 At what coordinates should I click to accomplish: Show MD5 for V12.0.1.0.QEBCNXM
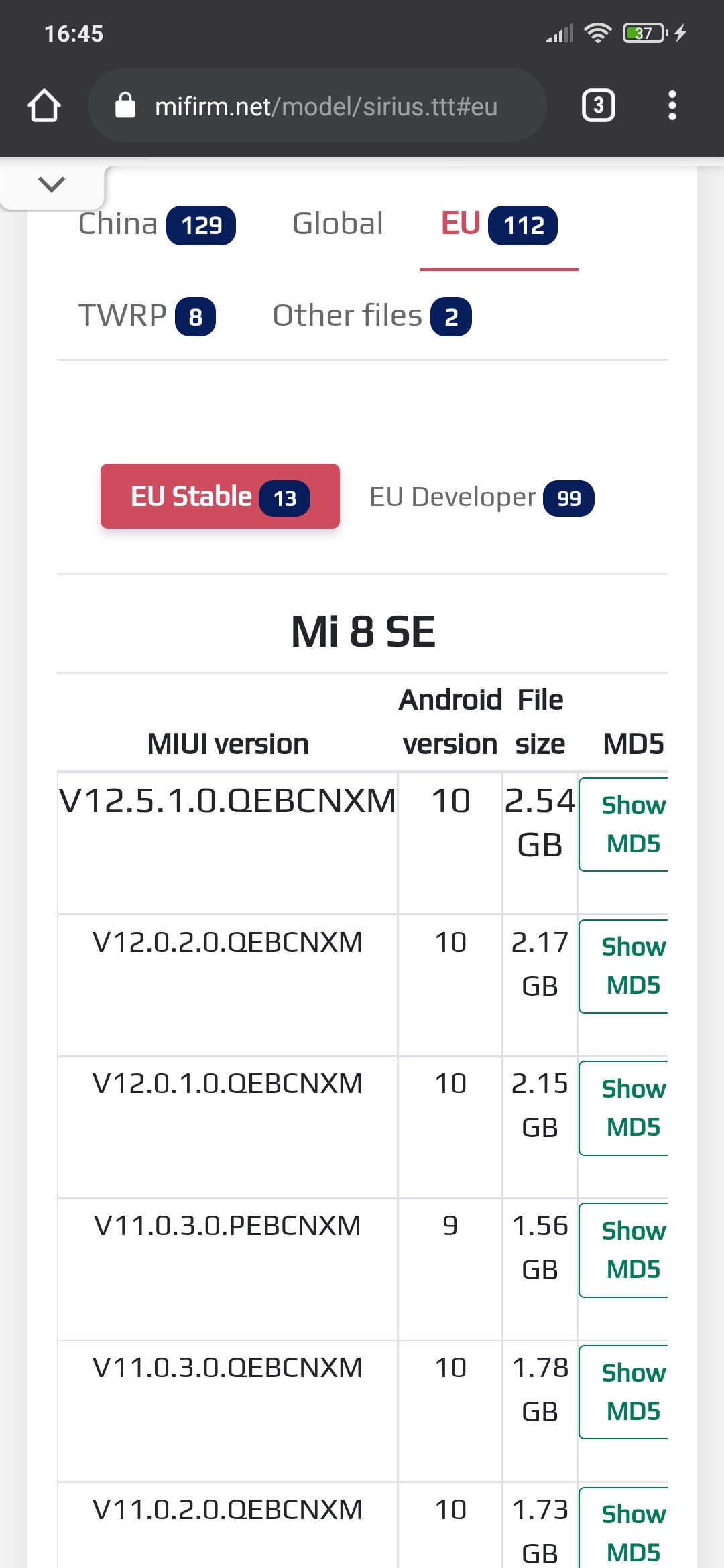click(623, 1108)
